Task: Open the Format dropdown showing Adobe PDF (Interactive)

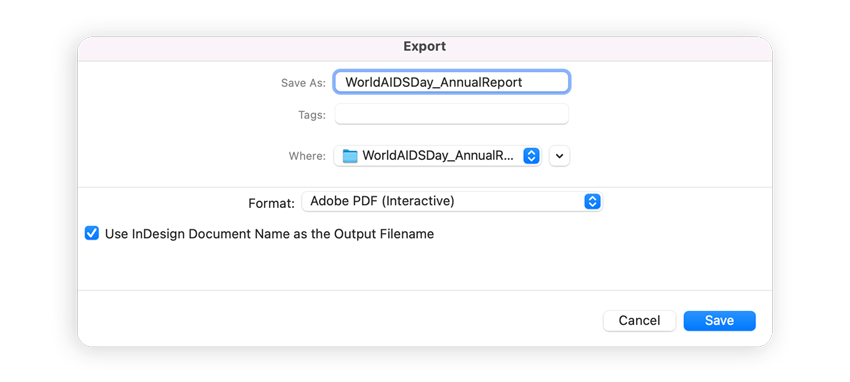Action: click(452, 202)
